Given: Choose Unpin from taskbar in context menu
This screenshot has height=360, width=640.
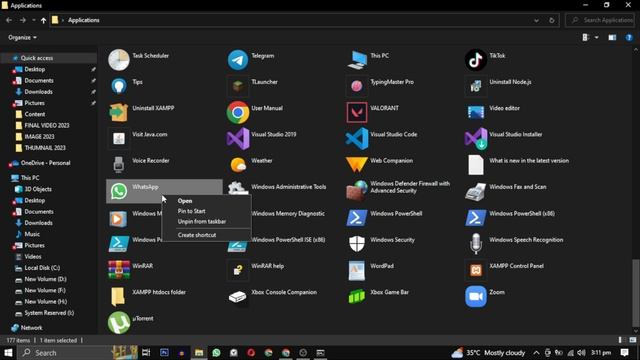Looking at the screenshot, I should click(202, 221).
